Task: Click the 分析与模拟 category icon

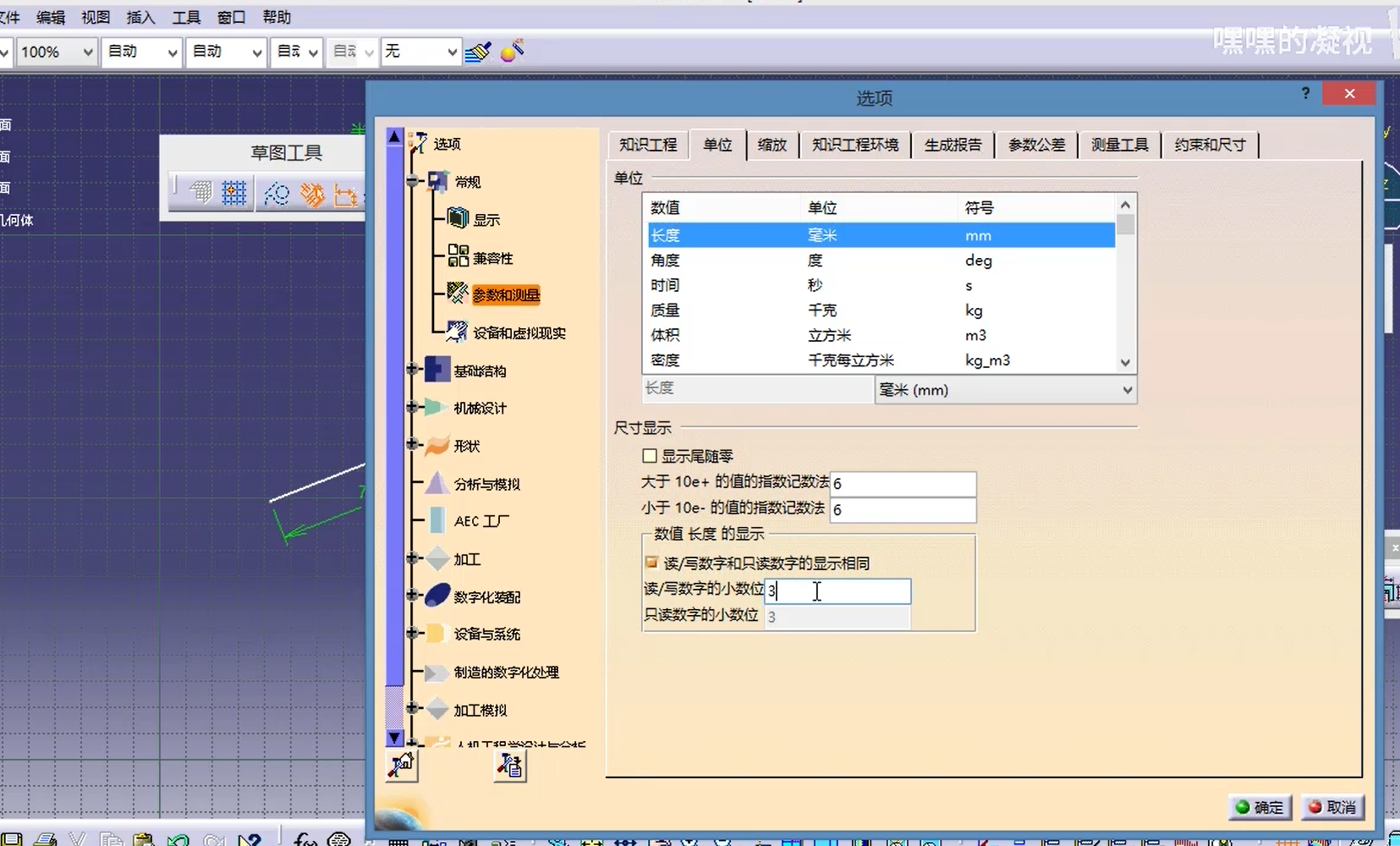Action: click(436, 482)
